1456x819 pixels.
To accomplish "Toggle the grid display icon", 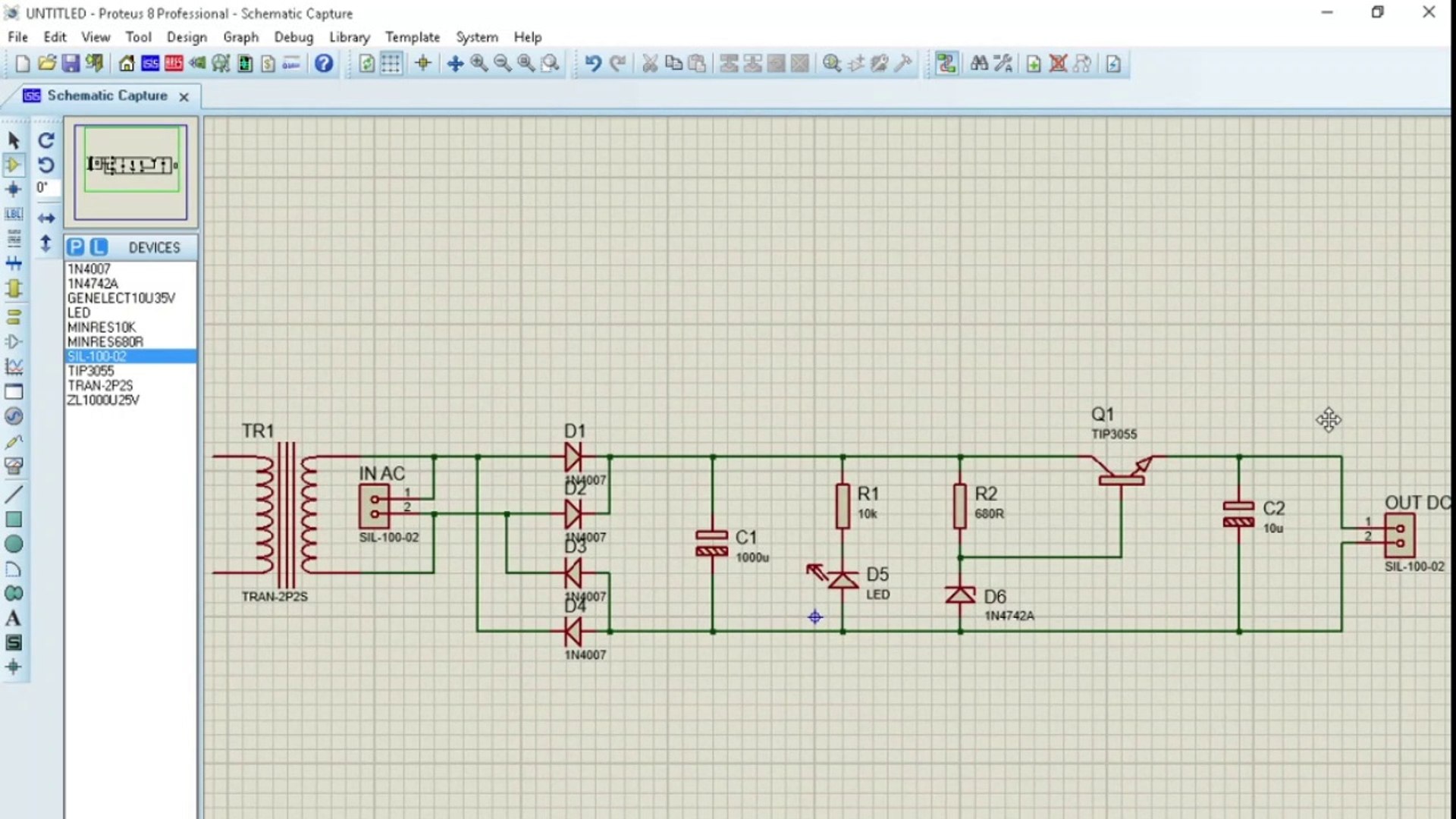I will [390, 64].
